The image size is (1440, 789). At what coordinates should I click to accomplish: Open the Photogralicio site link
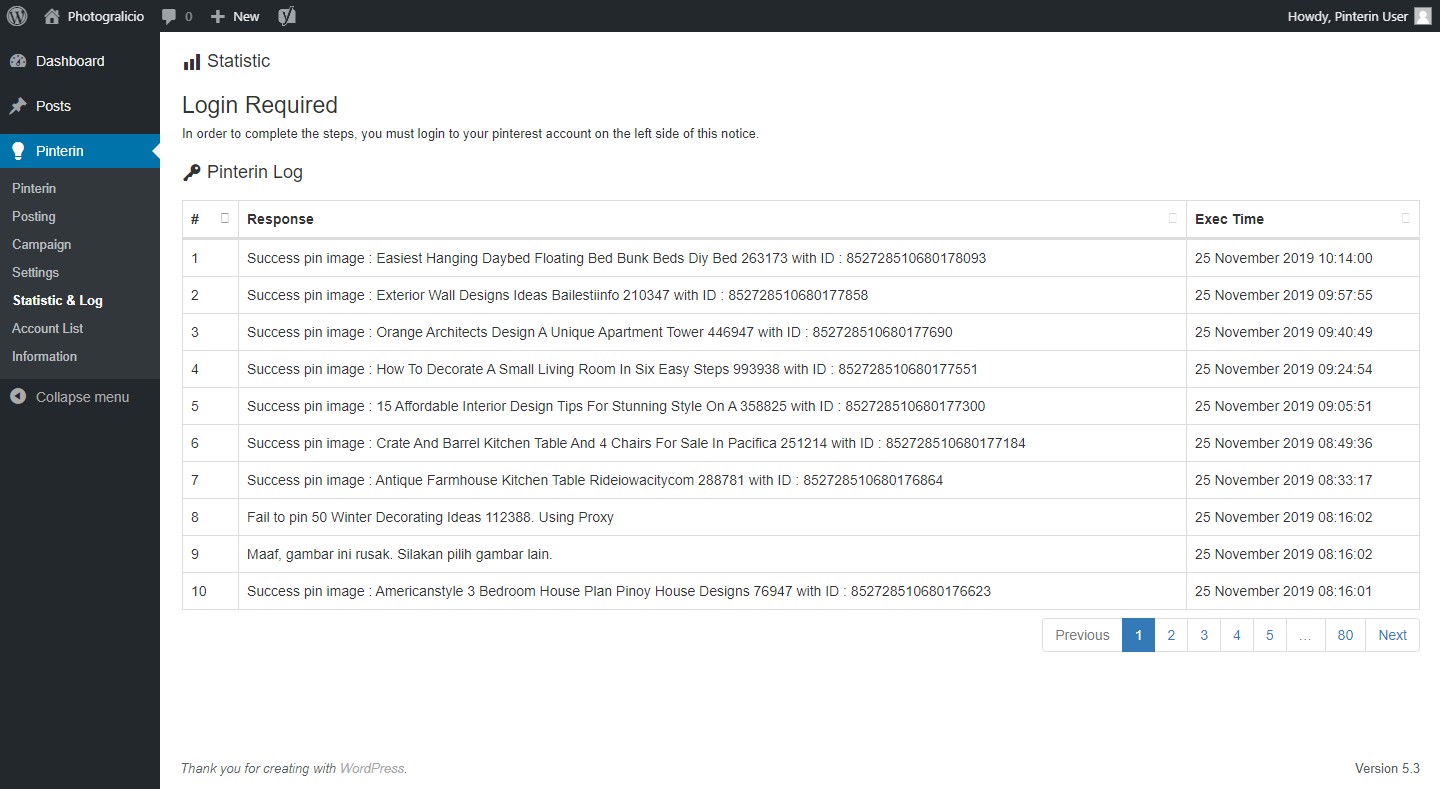(106, 16)
